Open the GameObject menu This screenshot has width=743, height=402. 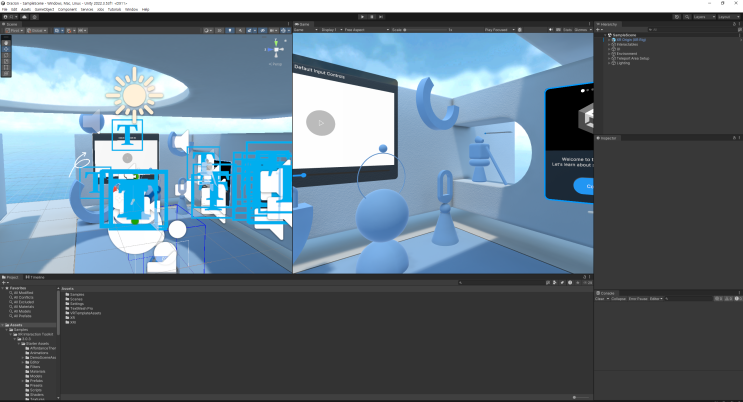[x=44, y=9]
